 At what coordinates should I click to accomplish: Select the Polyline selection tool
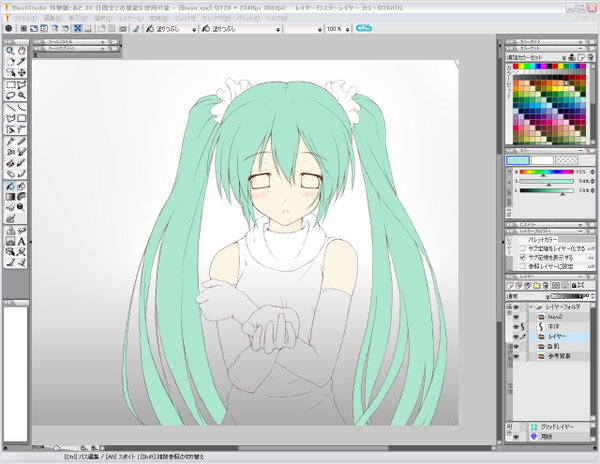(x=21, y=85)
